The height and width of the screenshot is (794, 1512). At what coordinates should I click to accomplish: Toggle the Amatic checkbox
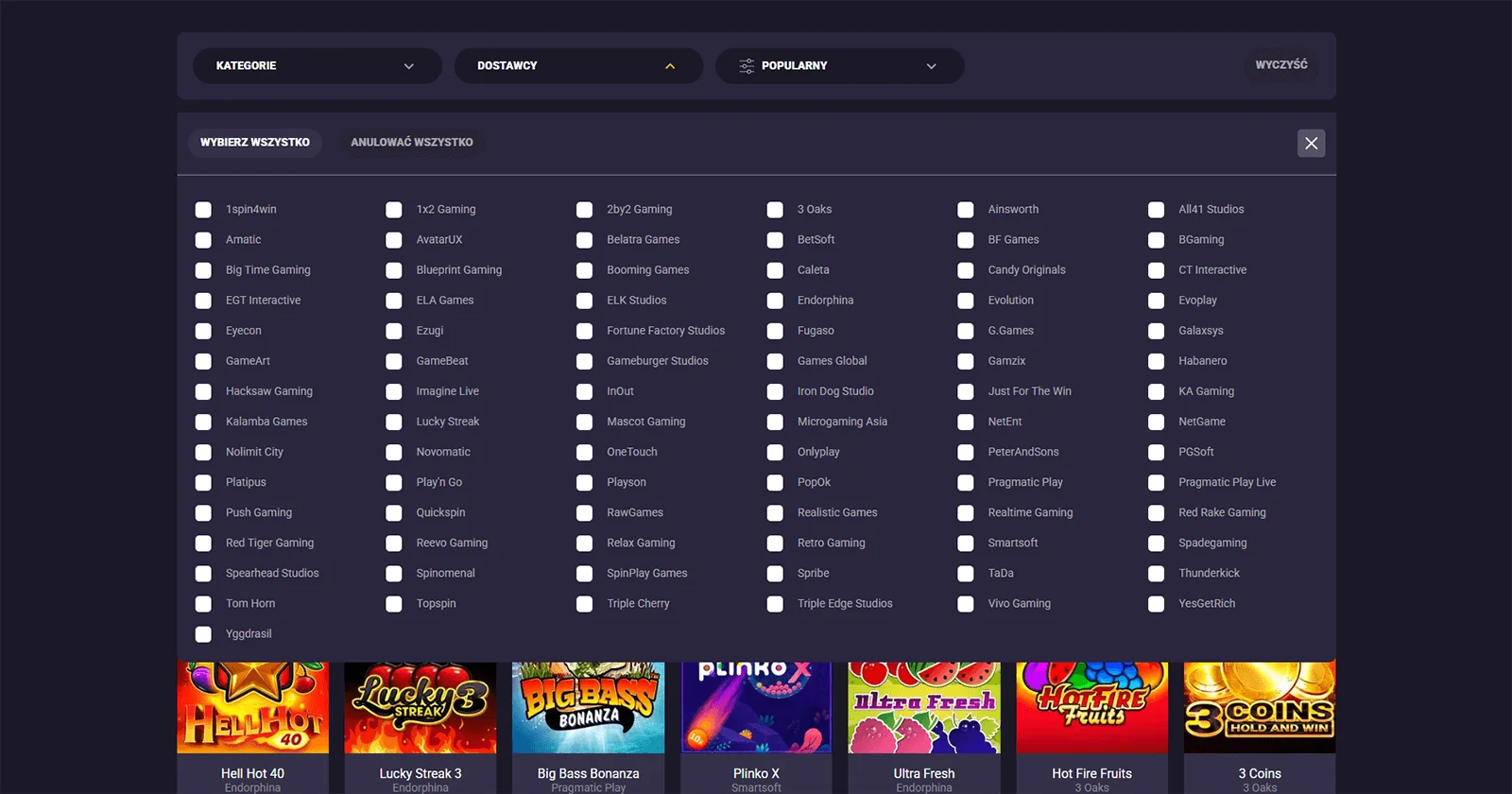[x=203, y=240]
